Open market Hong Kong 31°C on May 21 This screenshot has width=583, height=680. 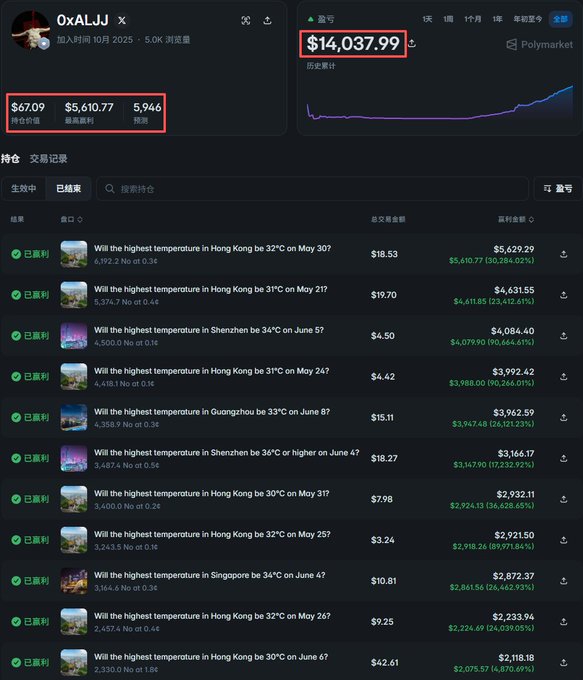pos(210,289)
